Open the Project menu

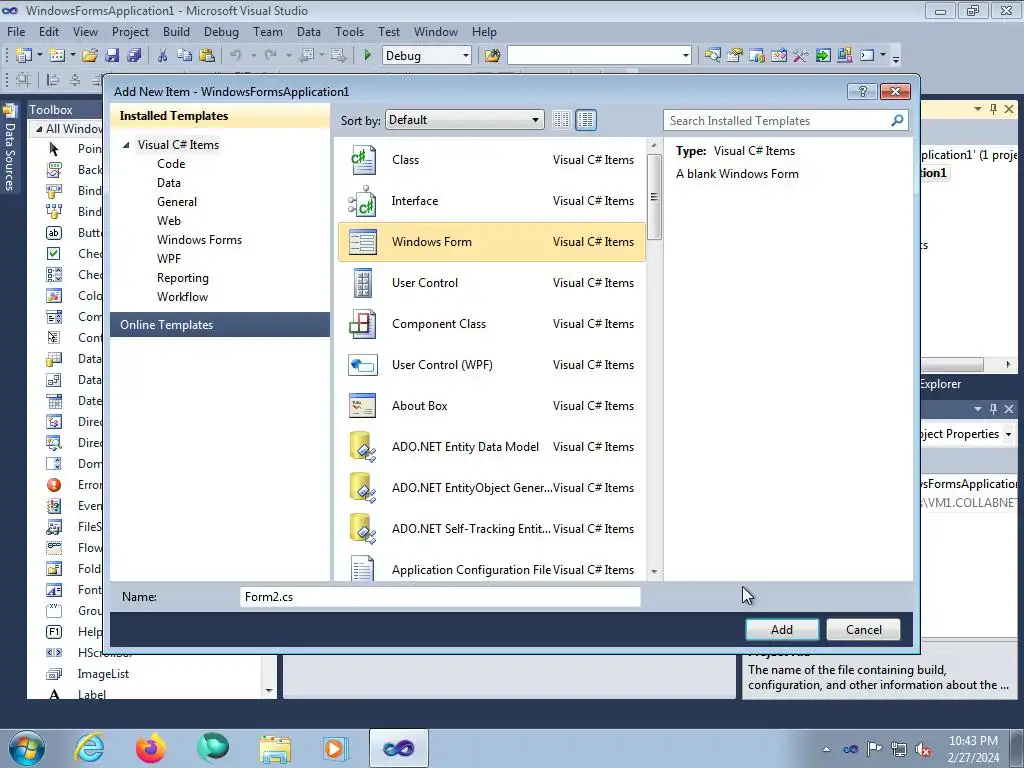tap(130, 32)
